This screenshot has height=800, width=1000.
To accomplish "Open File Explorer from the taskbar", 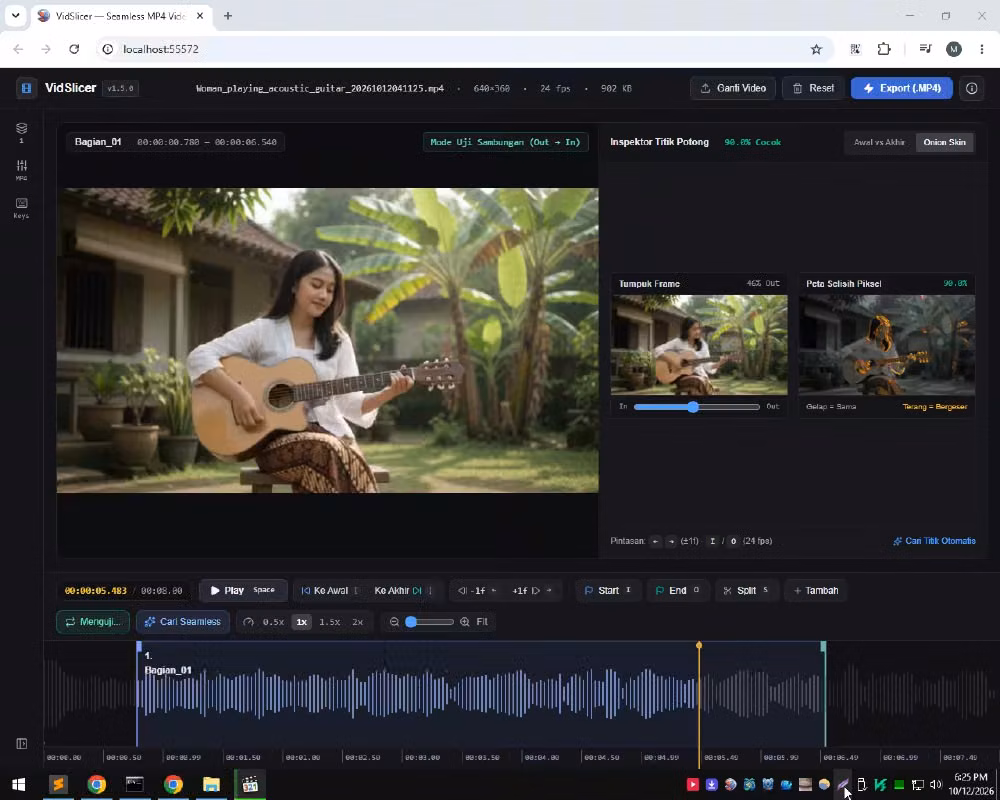I will [x=211, y=784].
